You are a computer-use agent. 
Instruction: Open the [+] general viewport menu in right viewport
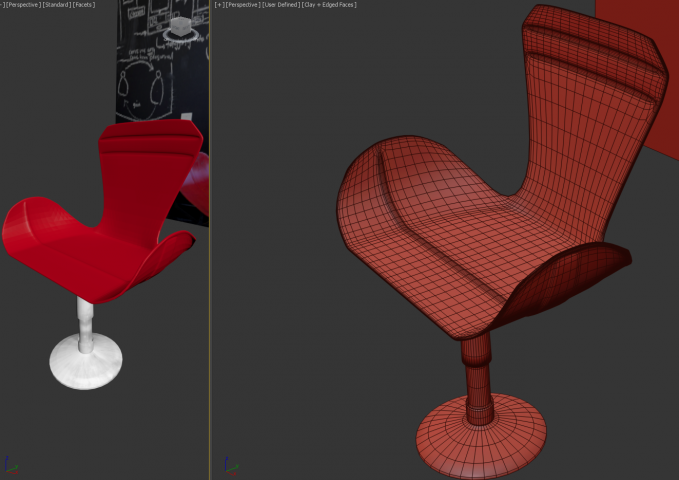coord(219,5)
